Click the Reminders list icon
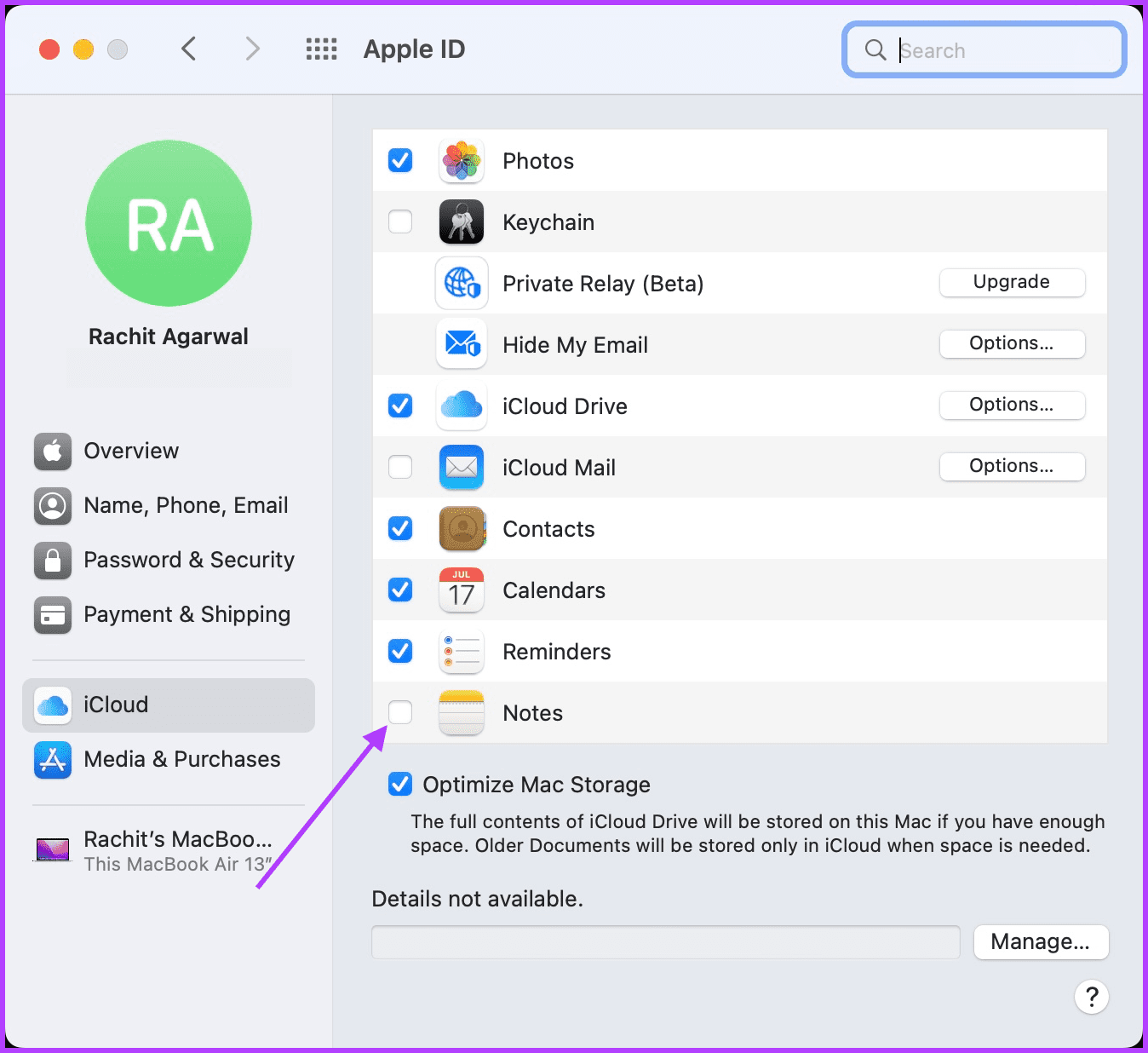Viewport: 1148px width, 1053px height. (462, 651)
